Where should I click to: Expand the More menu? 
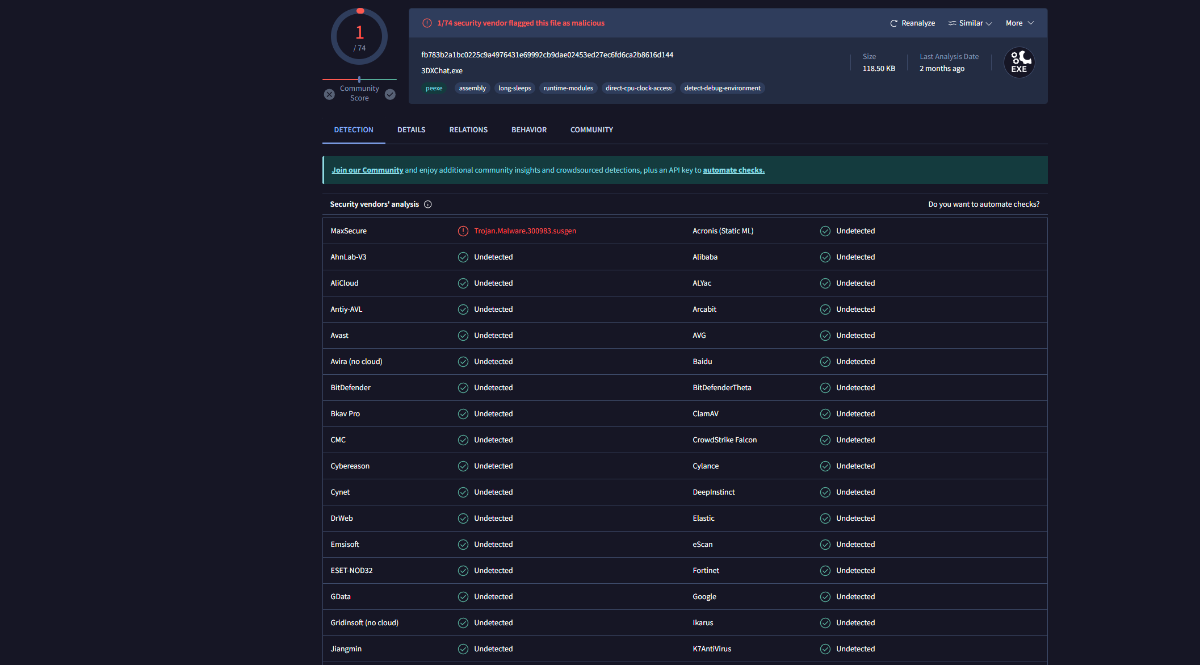pyautogui.click(x=1020, y=23)
